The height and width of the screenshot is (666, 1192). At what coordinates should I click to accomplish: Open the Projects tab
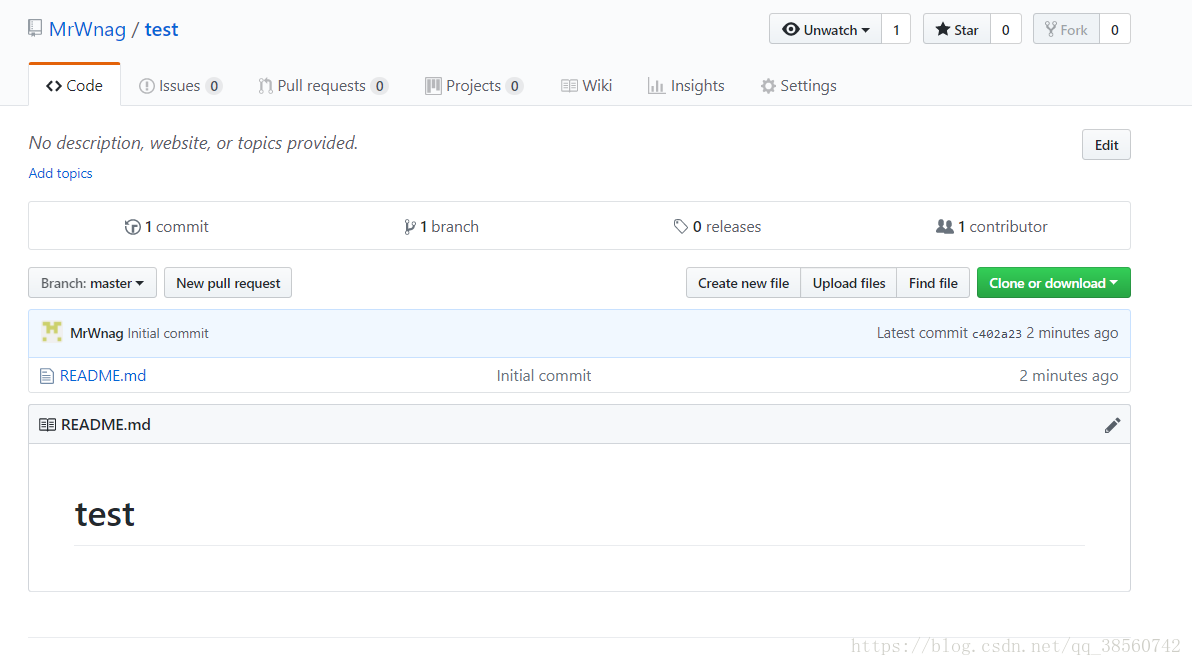tap(474, 85)
